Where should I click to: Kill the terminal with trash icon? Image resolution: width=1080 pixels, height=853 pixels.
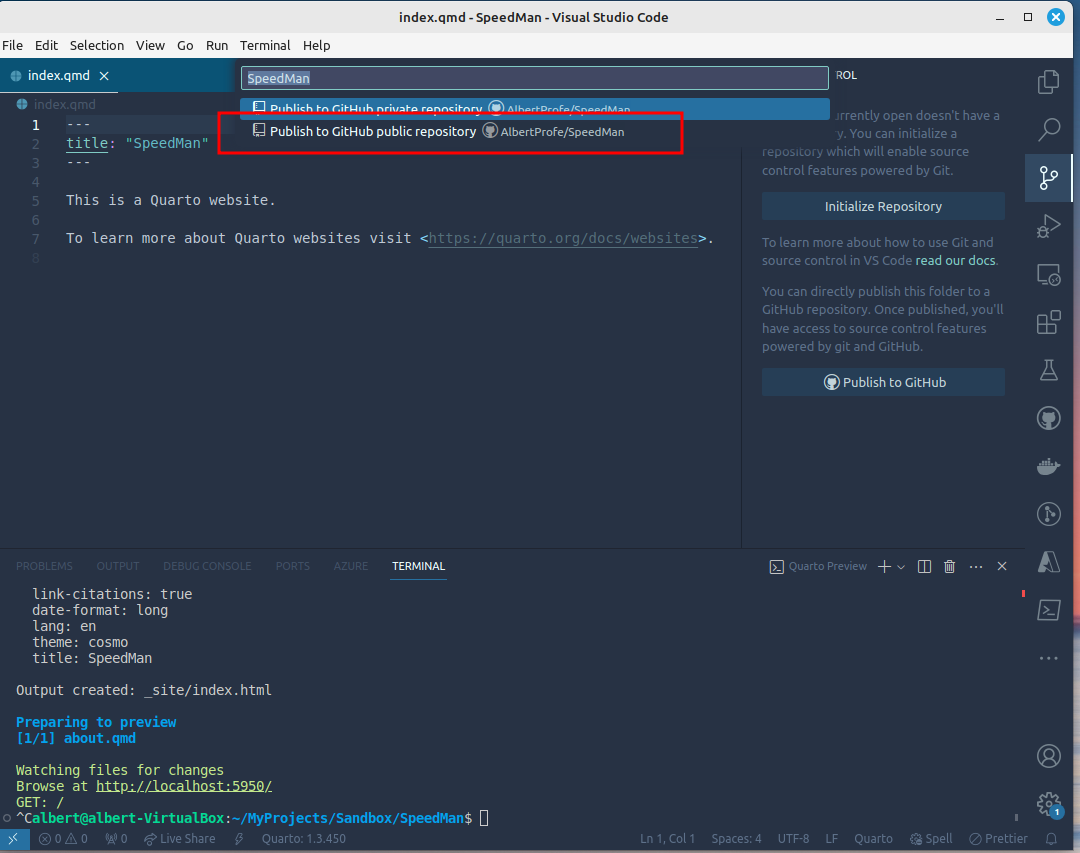(x=949, y=566)
